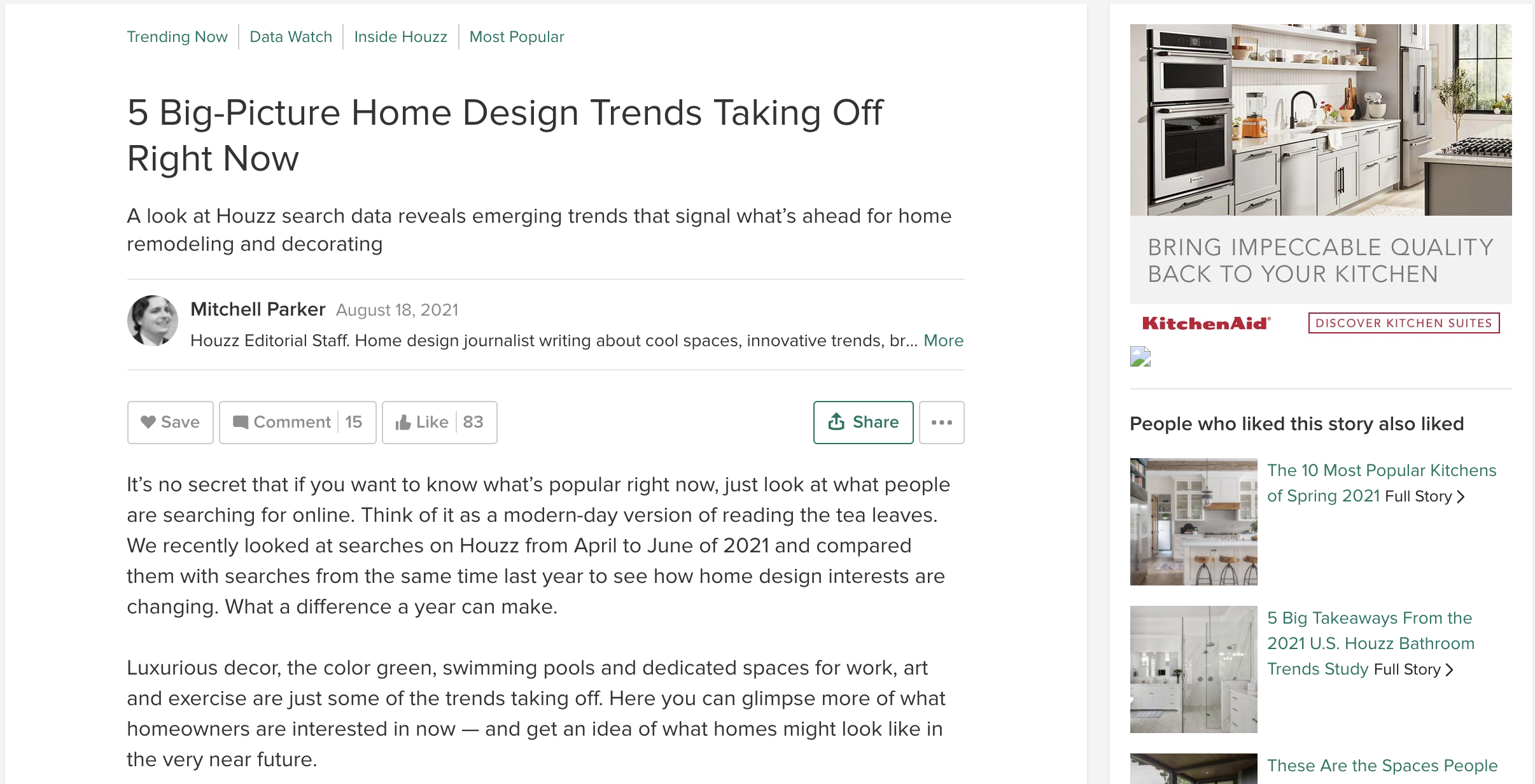
Task: Click the speech bubble Comment icon
Action: coord(241,423)
